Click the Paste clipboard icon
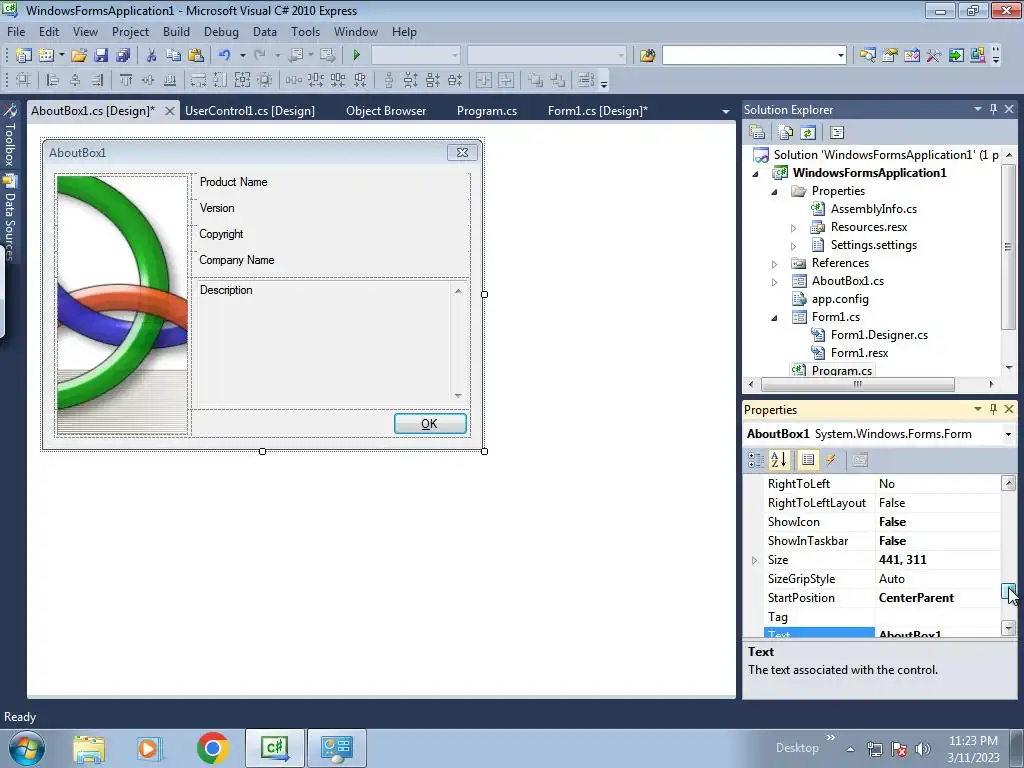This screenshot has width=1024, height=768. (x=195, y=56)
